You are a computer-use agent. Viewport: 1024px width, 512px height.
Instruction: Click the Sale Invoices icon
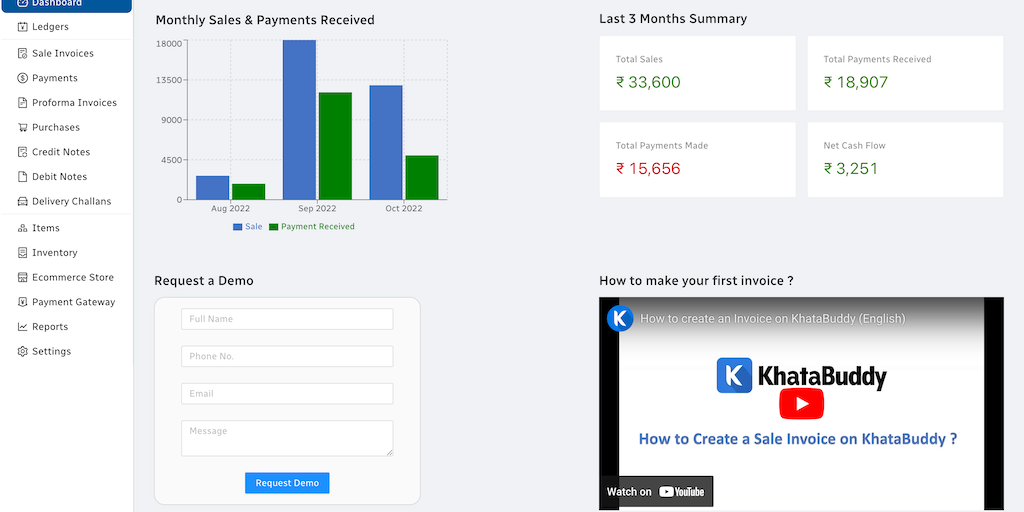click(x=23, y=54)
